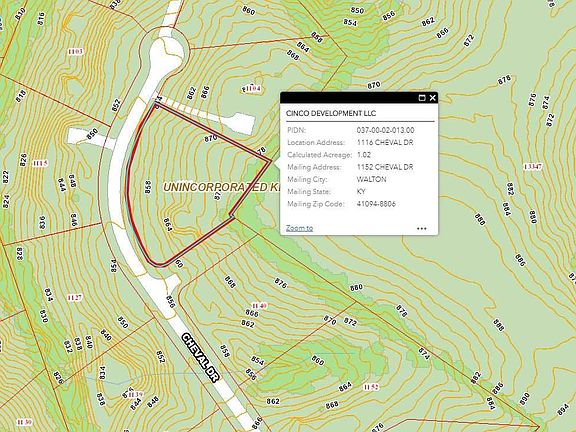This screenshot has height=432, width=576.
Task: Select the parcel labeled 1152
Action: click(371, 387)
